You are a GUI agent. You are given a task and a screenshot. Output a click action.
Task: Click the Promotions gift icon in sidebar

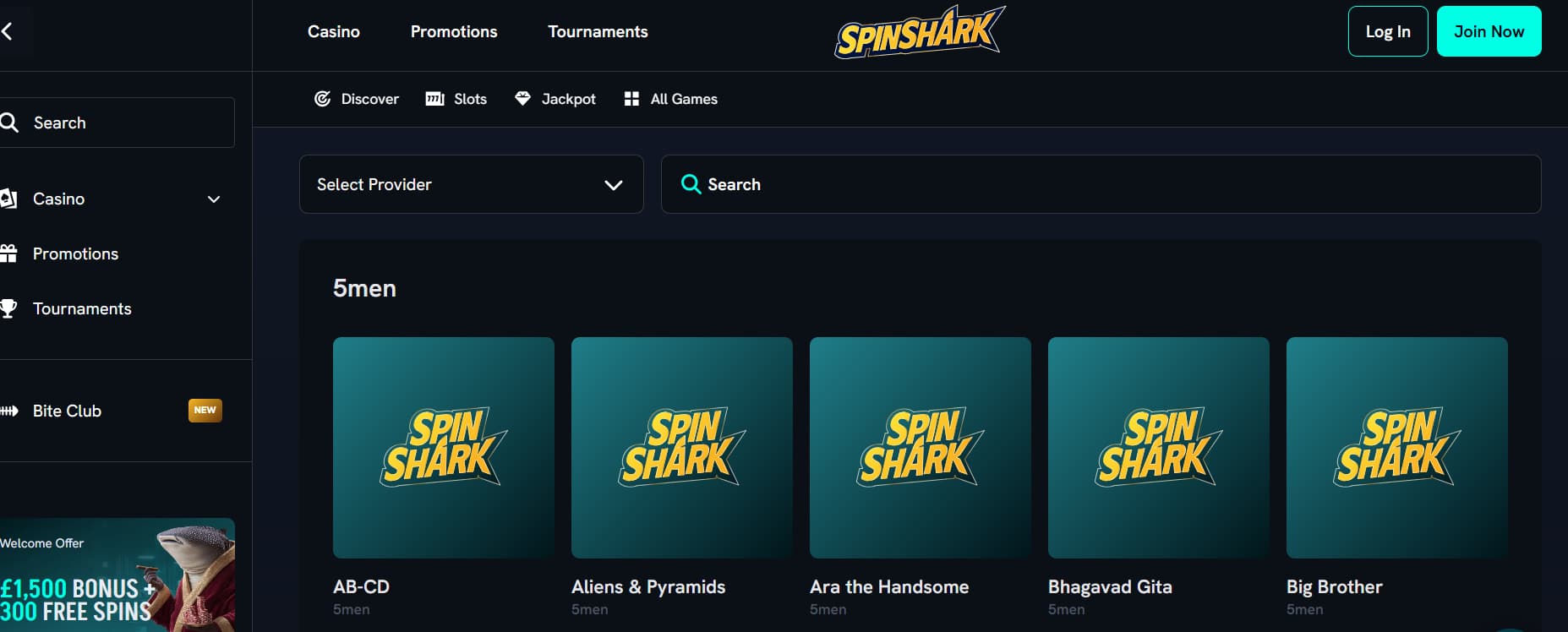click(8, 253)
